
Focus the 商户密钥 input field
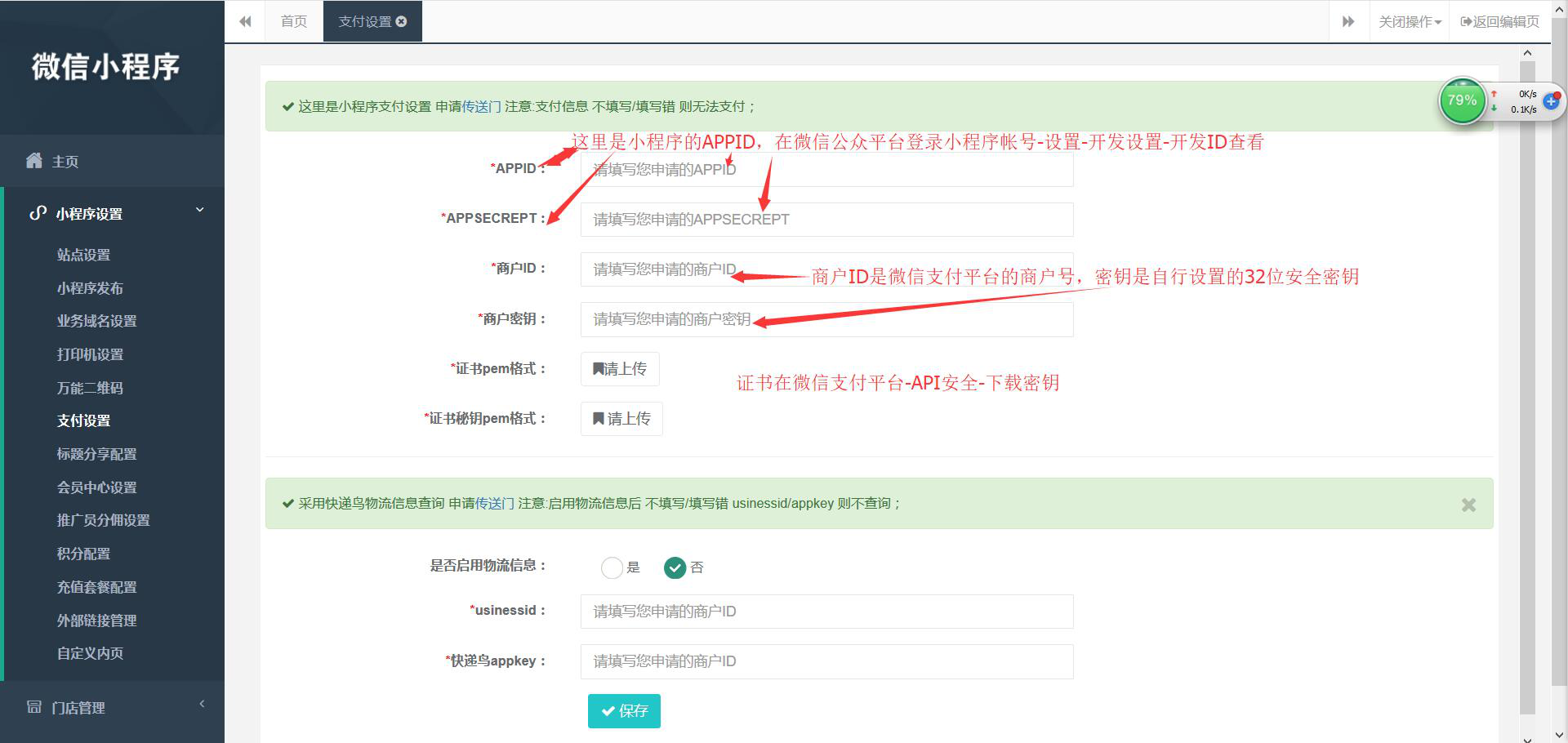tap(826, 319)
